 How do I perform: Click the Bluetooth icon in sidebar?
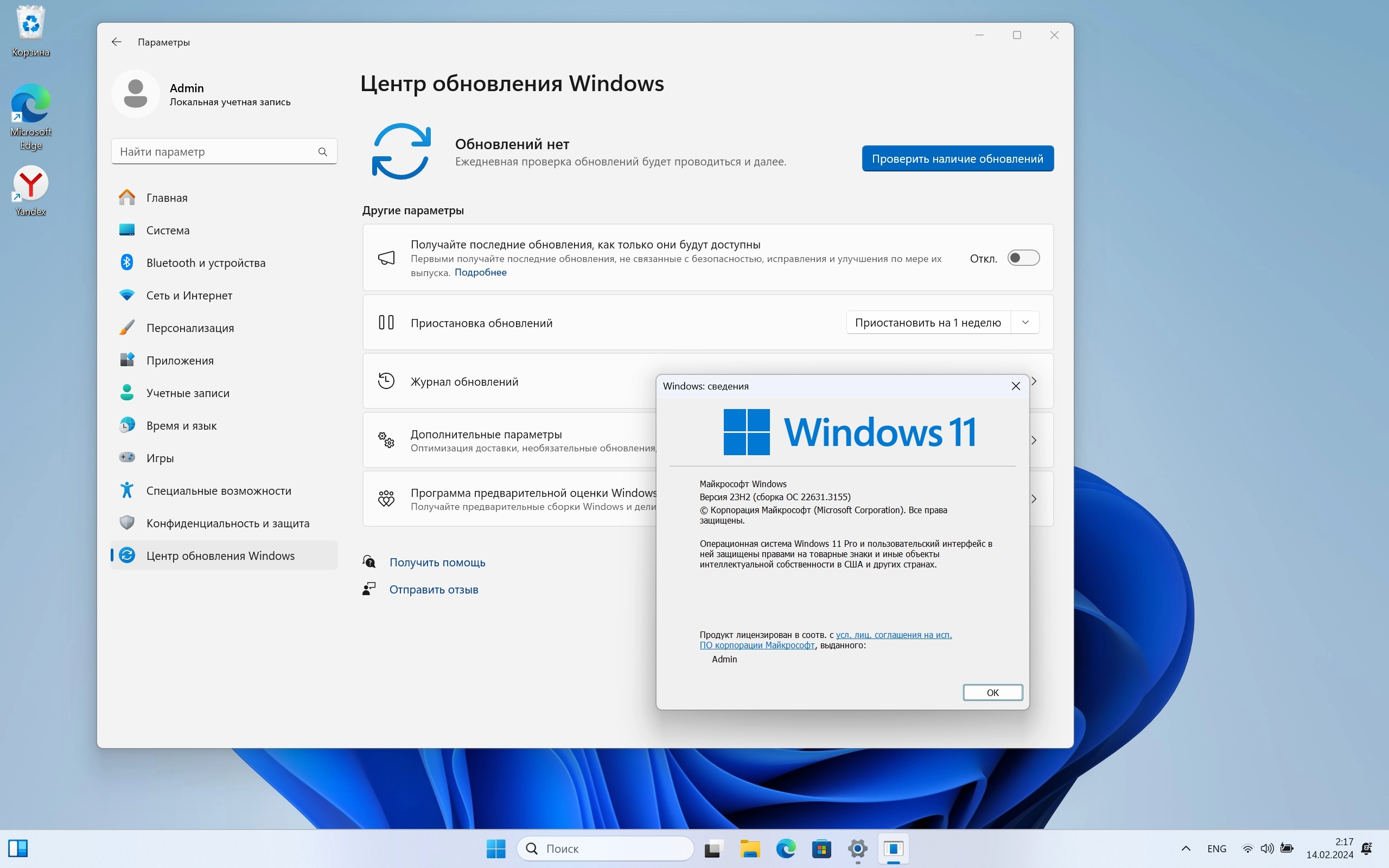[127, 263]
